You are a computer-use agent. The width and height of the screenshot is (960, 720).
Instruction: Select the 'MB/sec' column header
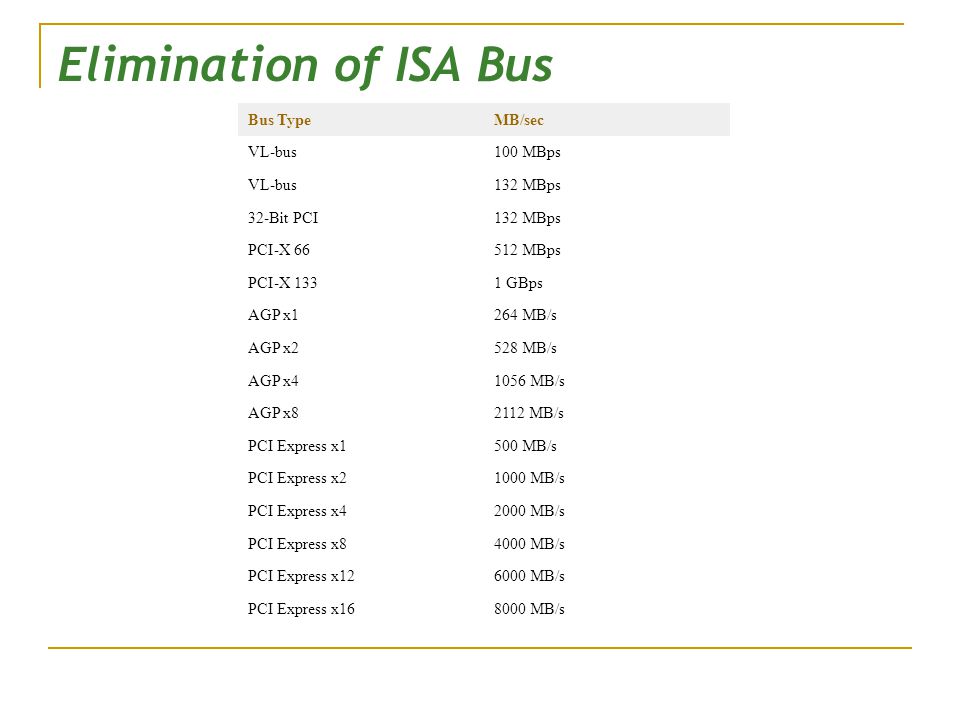(x=519, y=120)
